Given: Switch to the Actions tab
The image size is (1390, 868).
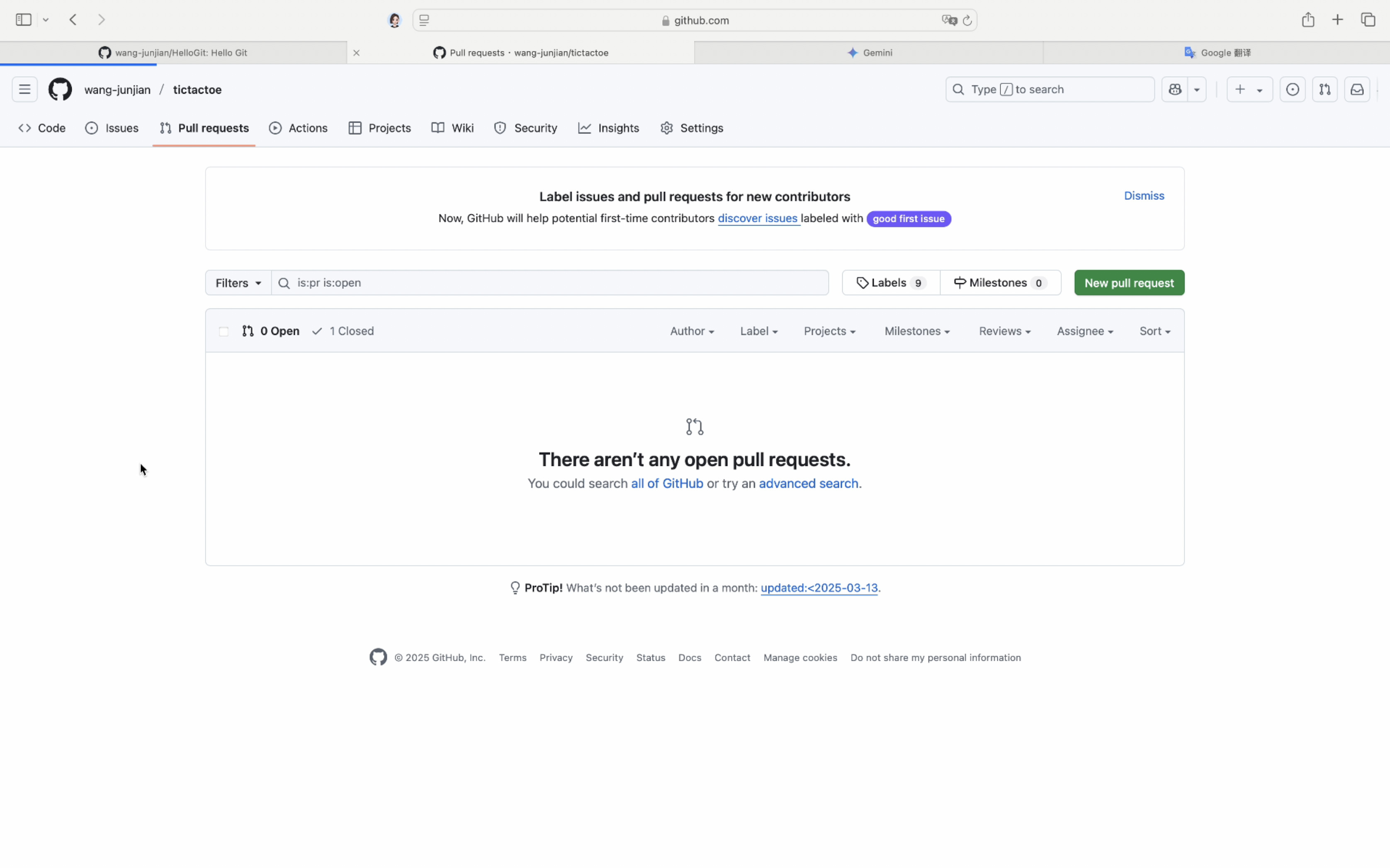Looking at the screenshot, I should (x=299, y=128).
